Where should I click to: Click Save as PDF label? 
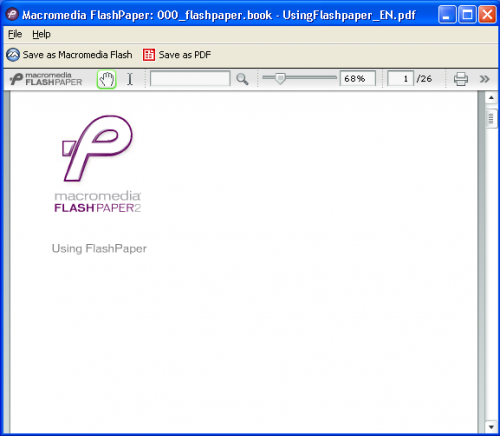(x=185, y=55)
